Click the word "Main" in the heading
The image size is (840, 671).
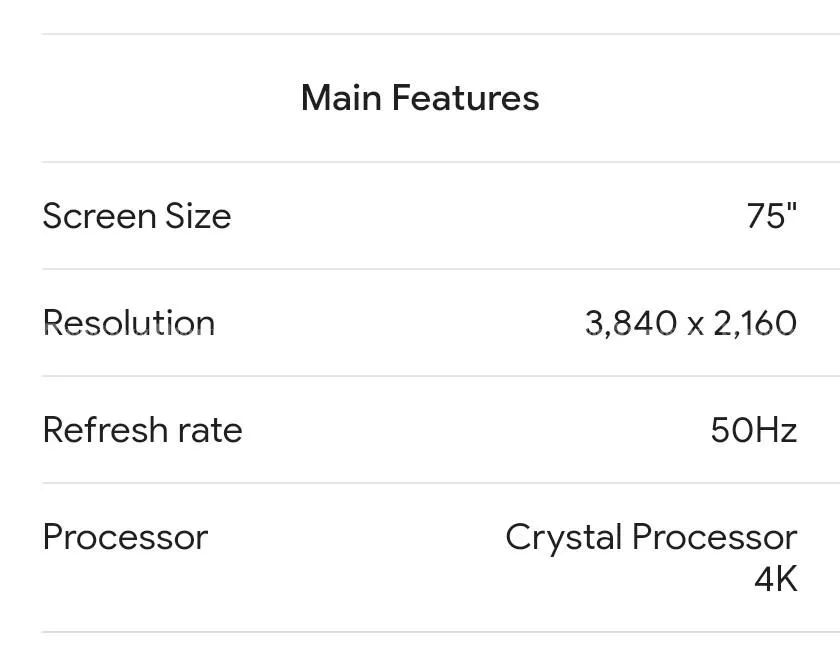tap(341, 98)
